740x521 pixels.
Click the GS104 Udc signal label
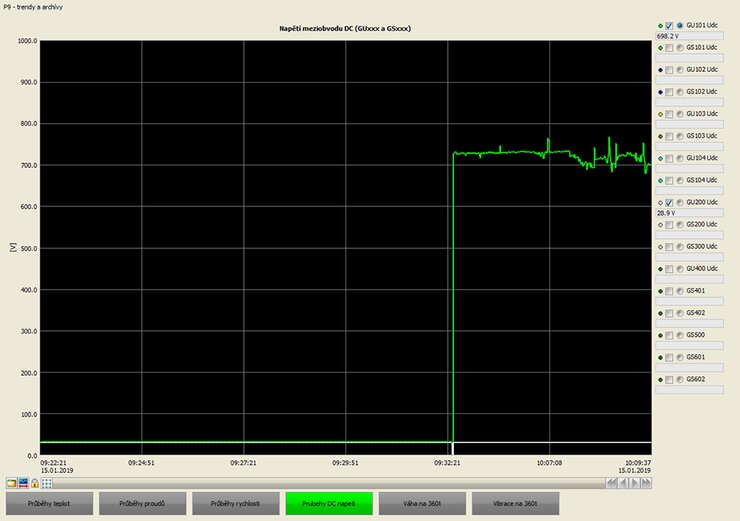click(702, 180)
